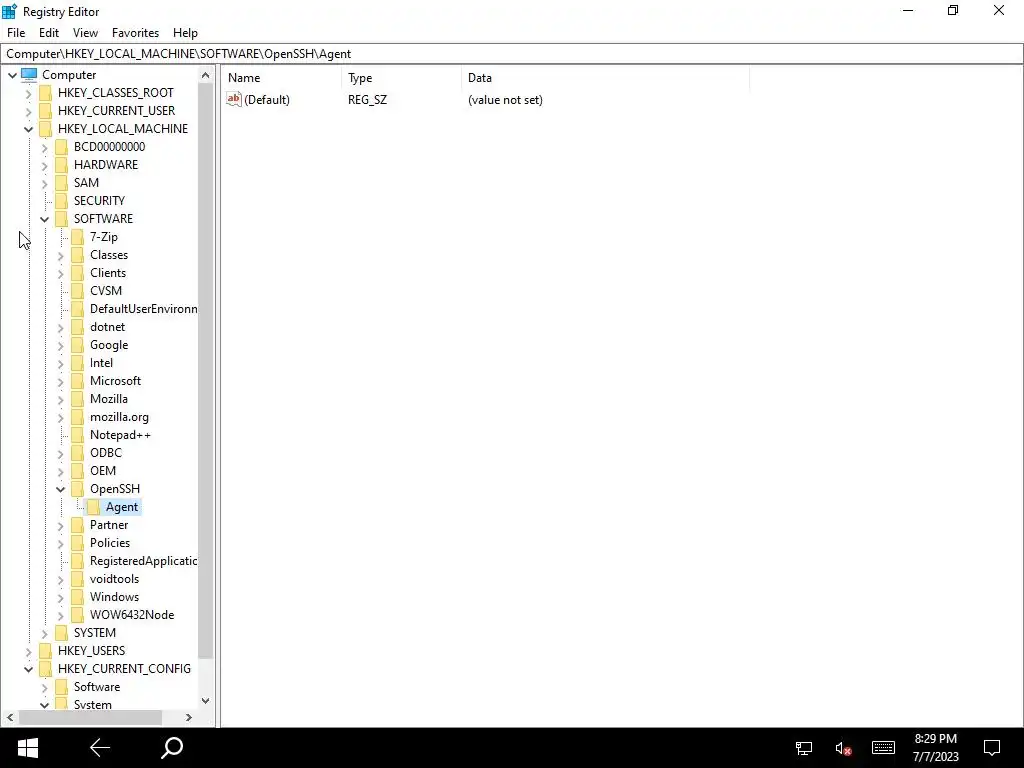
Task: Open the Edit menu
Action: 49,33
